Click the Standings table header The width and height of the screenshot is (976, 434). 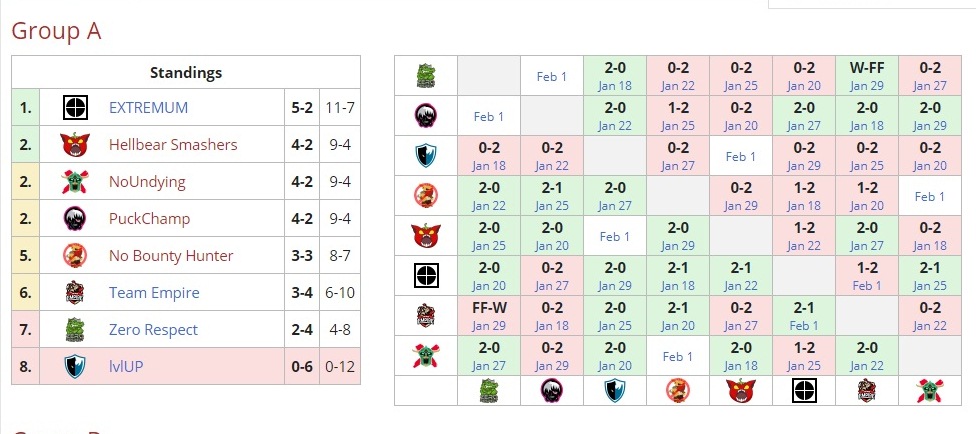pyautogui.click(x=186, y=72)
